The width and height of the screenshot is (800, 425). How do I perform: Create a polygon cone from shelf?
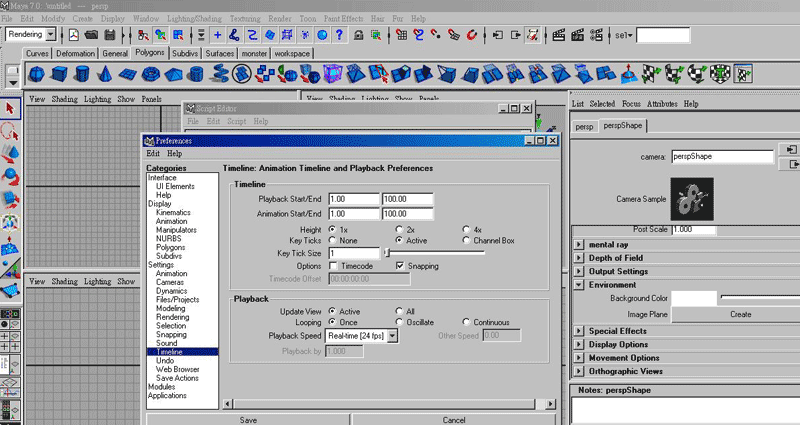point(105,74)
